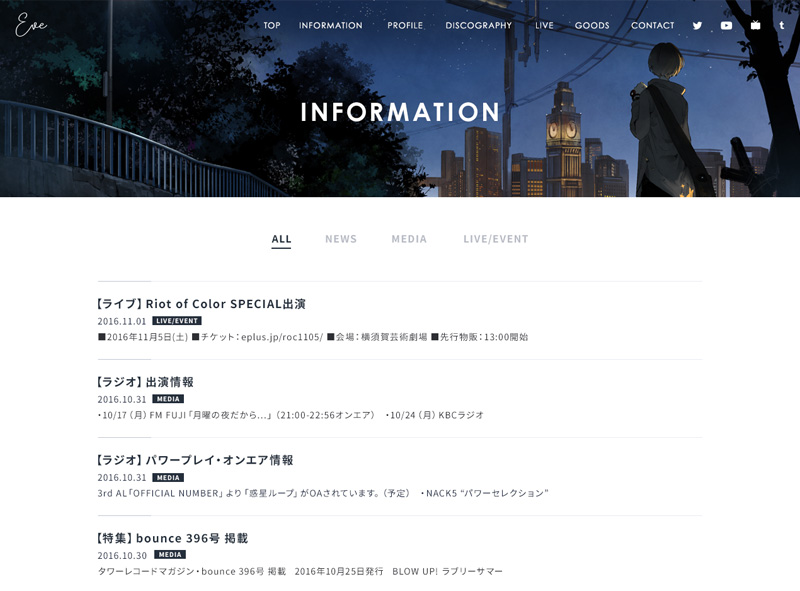This screenshot has height=591, width=800.
Task: Switch to the LIVE/EVENT filter tab
Action: (495, 239)
